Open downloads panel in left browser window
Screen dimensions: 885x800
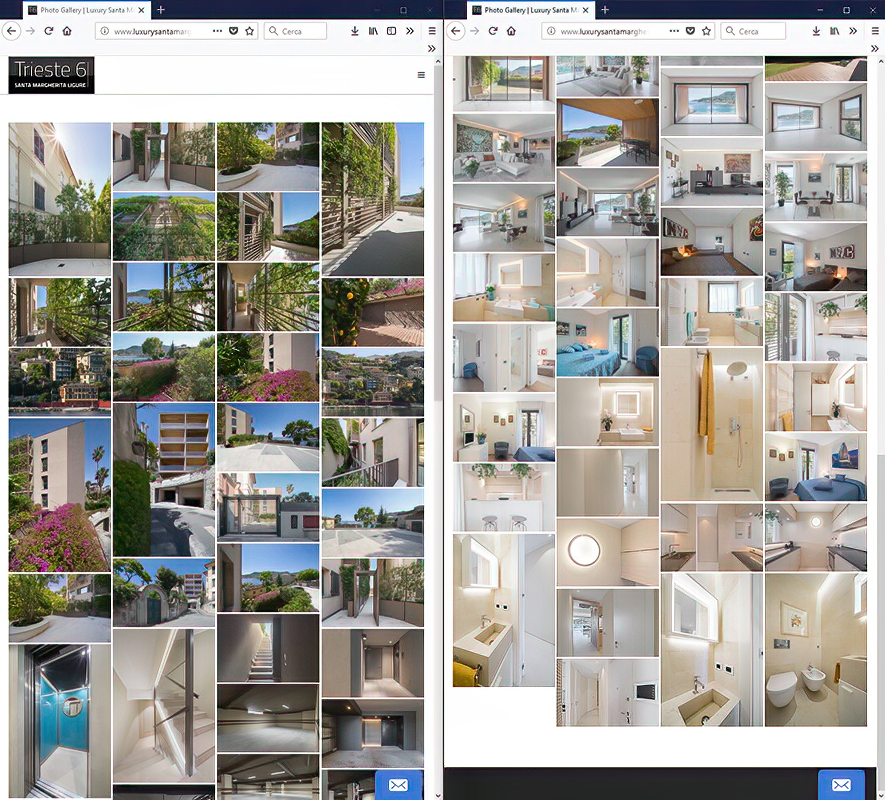pos(354,31)
